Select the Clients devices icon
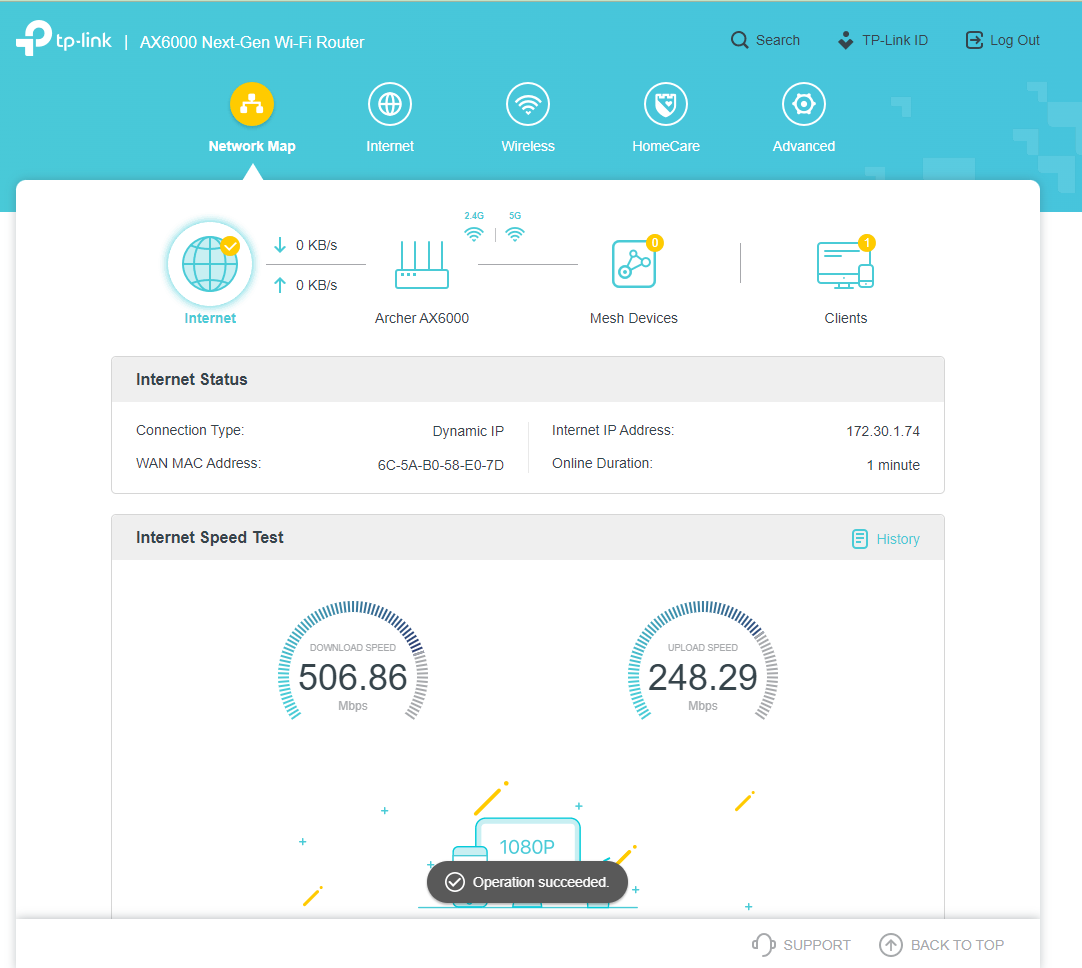 coord(845,265)
